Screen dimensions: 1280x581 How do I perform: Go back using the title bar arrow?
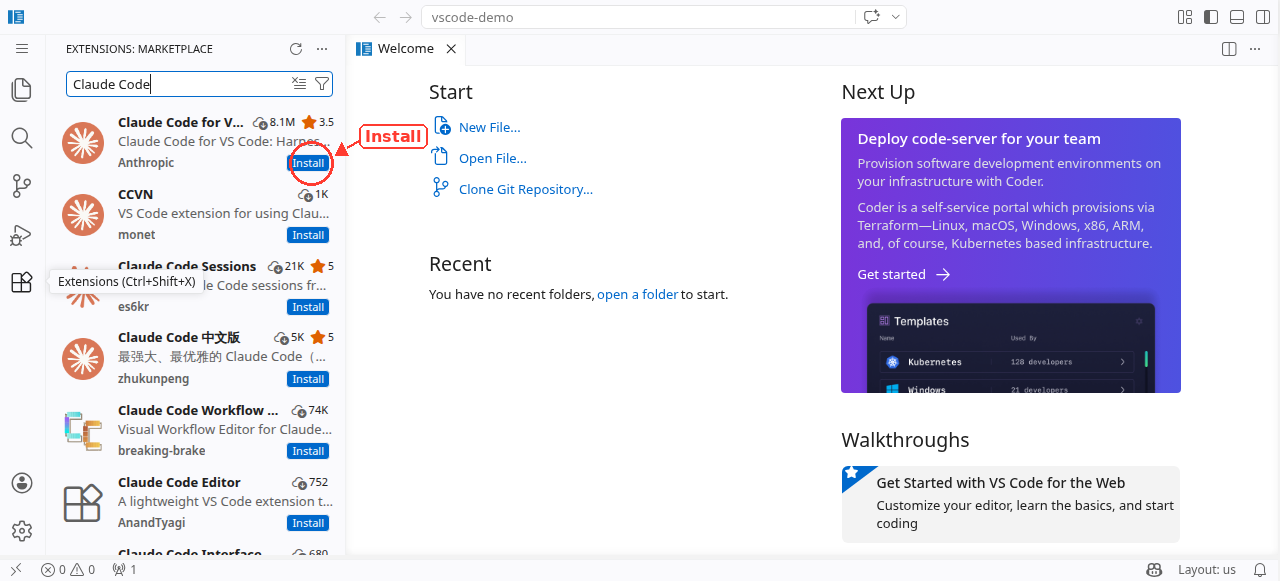(x=380, y=17)
